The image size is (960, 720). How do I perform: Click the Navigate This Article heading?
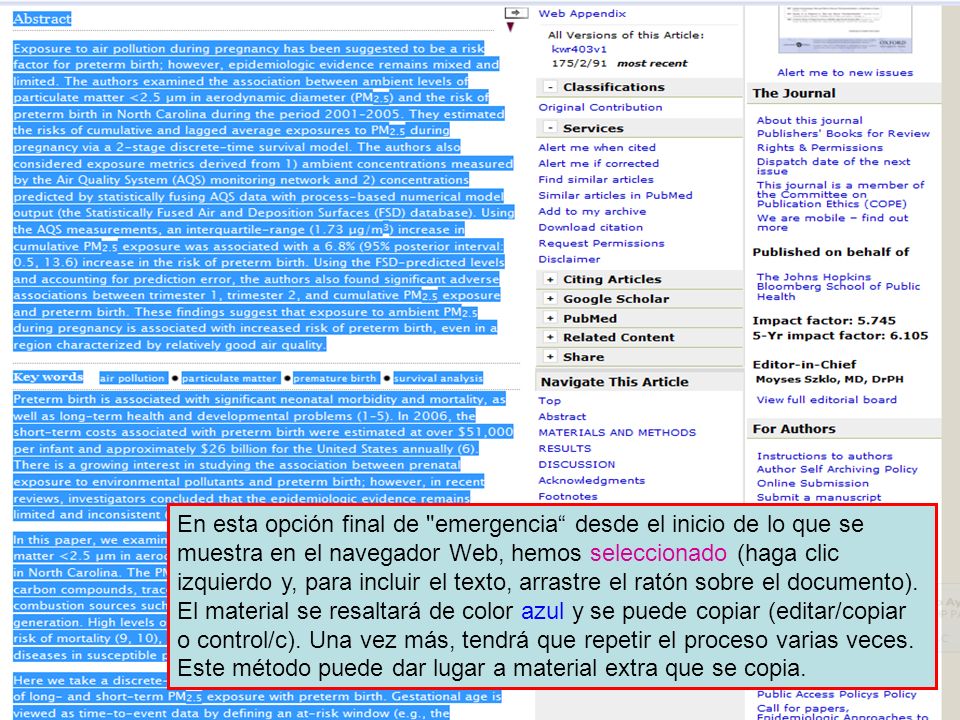coord(615,382)
